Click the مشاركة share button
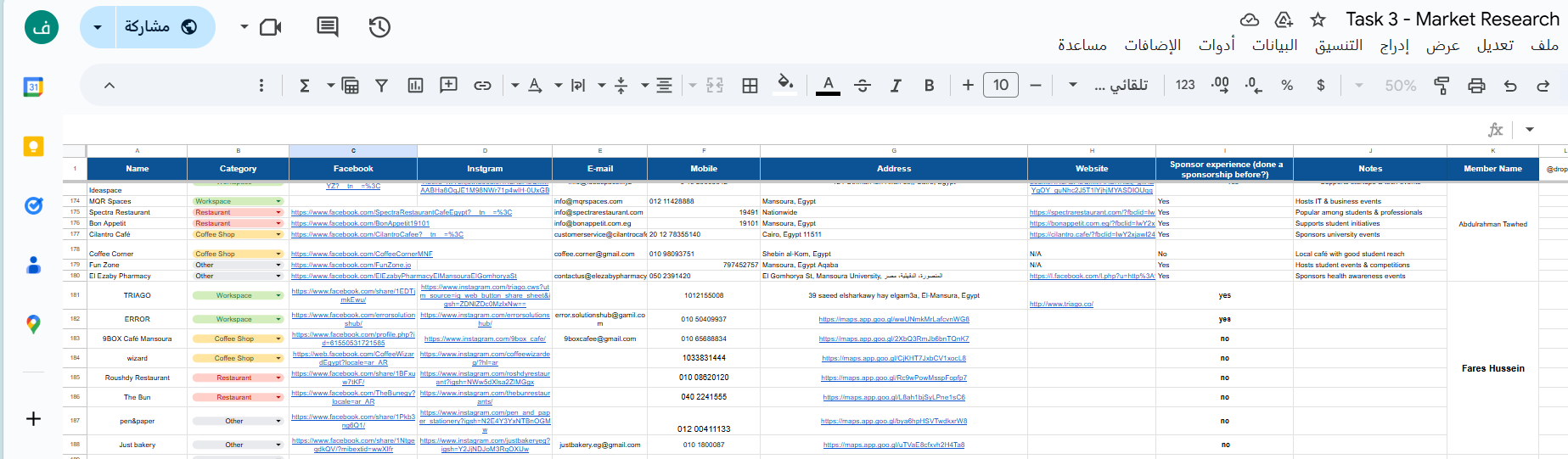 160,27
